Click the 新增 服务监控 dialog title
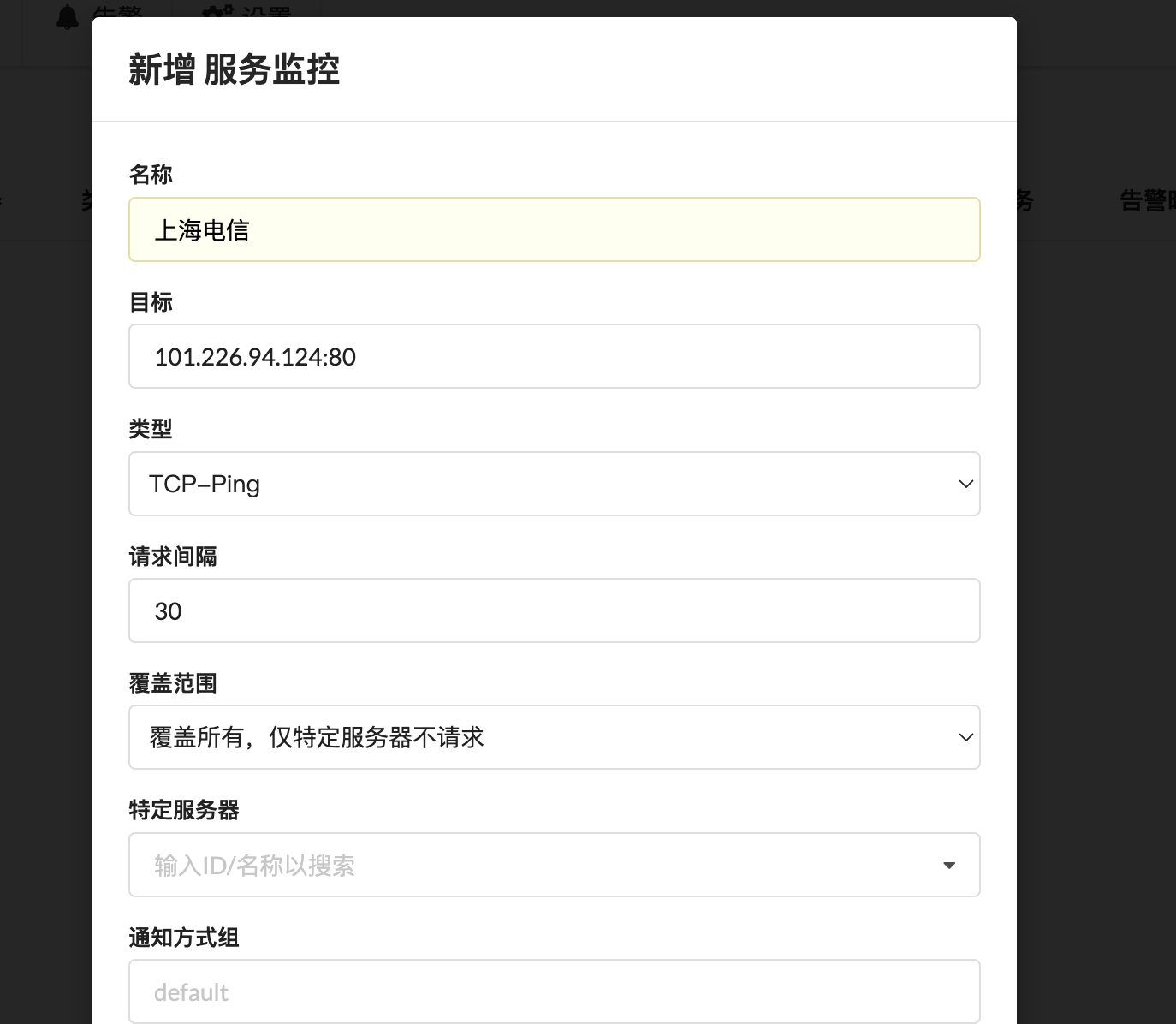The height and width of the screenshot is (1024, 1176). (x=234, y=69)
